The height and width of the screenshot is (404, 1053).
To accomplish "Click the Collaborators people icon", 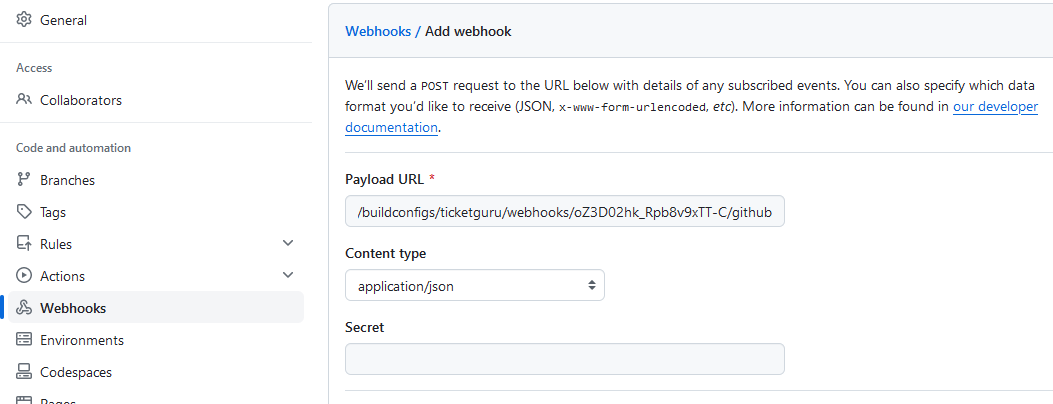I will pos(24,100).
